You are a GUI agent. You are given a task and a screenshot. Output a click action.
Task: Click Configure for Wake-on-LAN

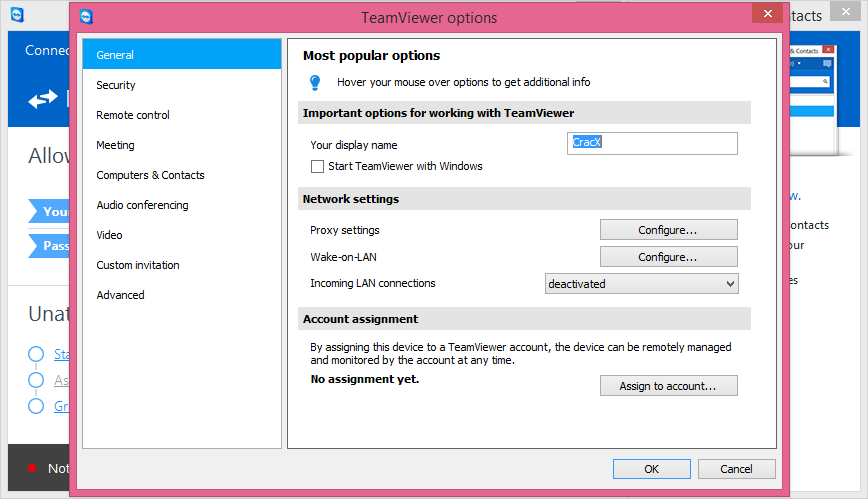(x=668, y=257)
